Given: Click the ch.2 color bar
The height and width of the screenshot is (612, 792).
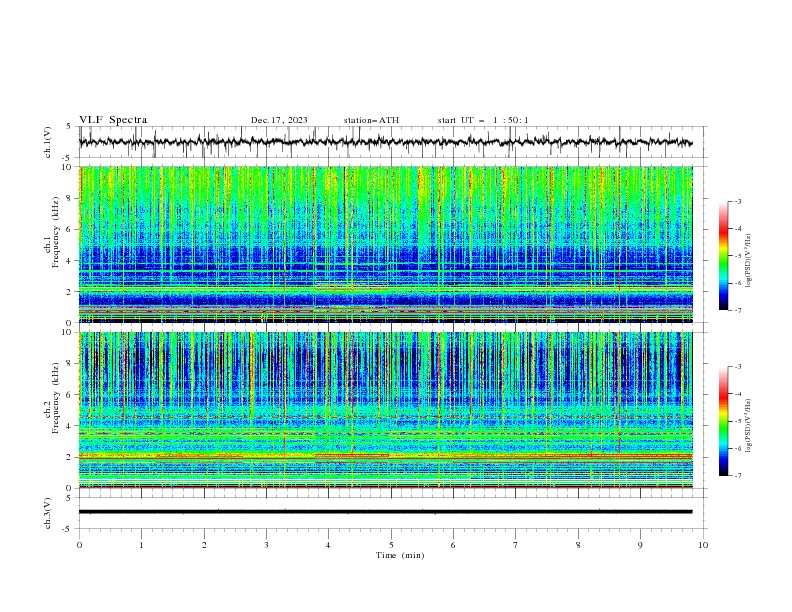Looking at the screenshot, I should pyautogui.click(x=723, y=421).
